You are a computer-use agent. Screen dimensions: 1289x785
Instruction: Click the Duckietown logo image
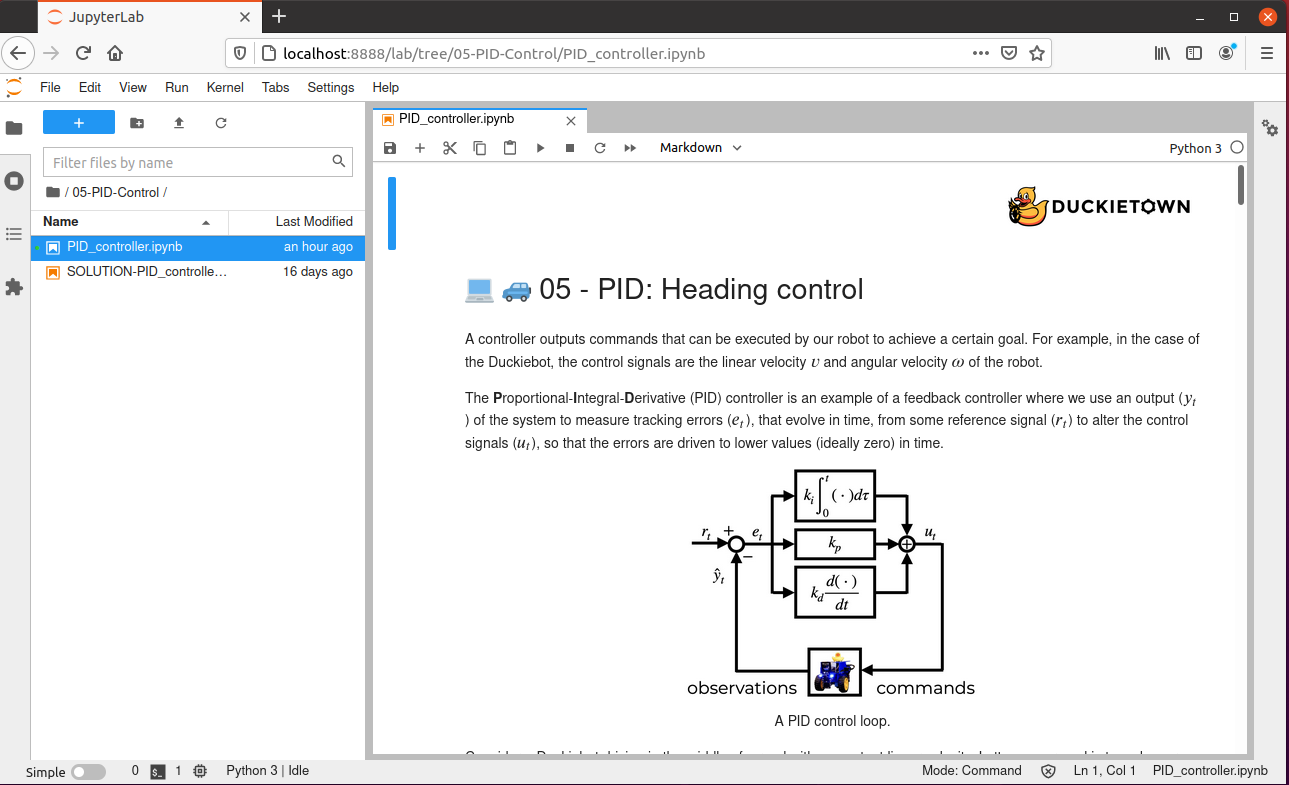pyautogui.click(x=1099, y=207)
